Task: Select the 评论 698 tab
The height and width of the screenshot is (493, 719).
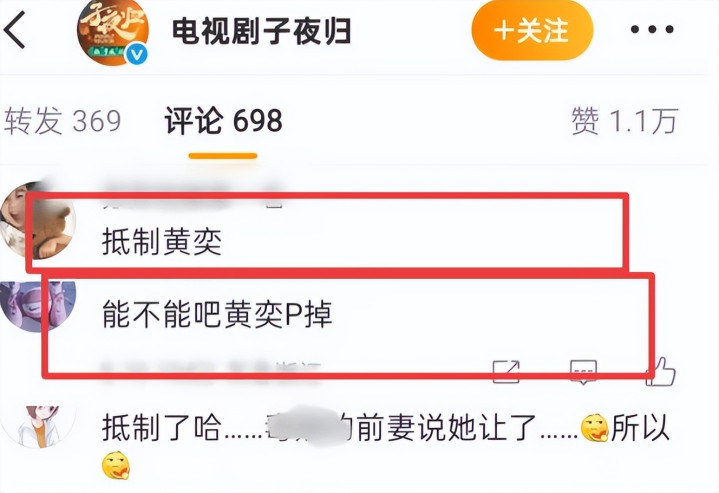Action: (x=223, y=121)
